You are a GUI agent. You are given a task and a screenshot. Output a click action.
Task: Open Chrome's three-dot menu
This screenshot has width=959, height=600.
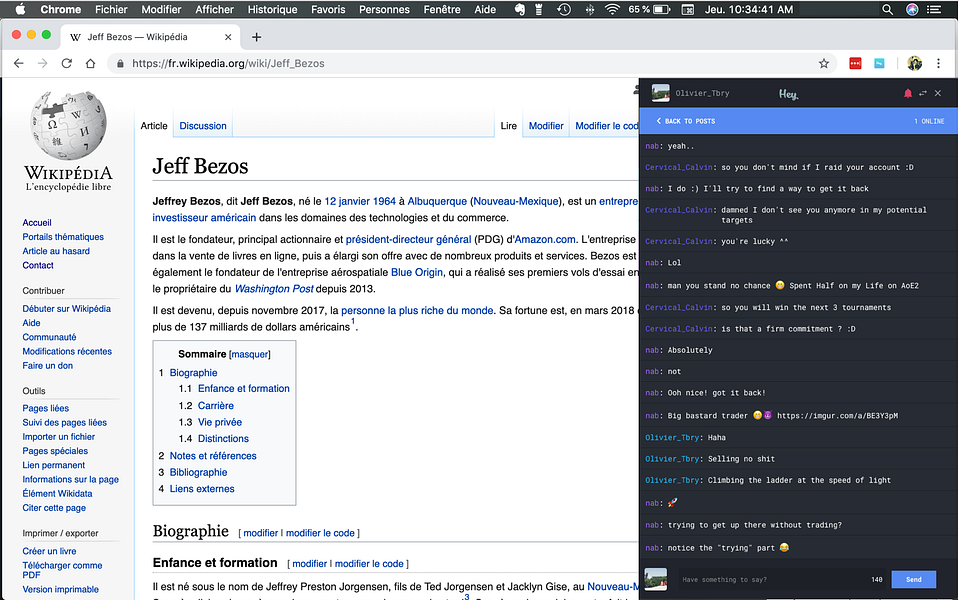click(938, 64)
